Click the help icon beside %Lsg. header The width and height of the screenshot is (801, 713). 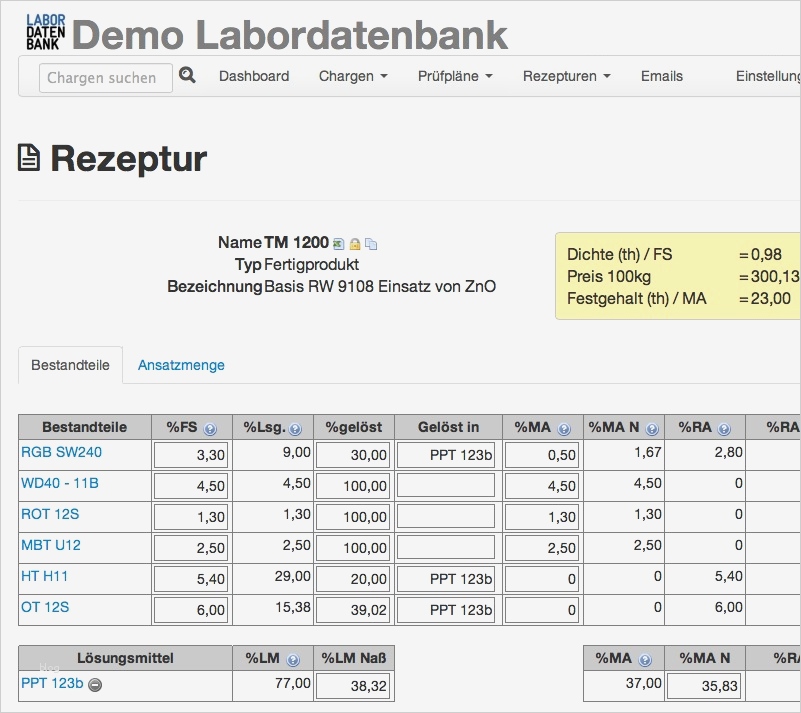295,429
